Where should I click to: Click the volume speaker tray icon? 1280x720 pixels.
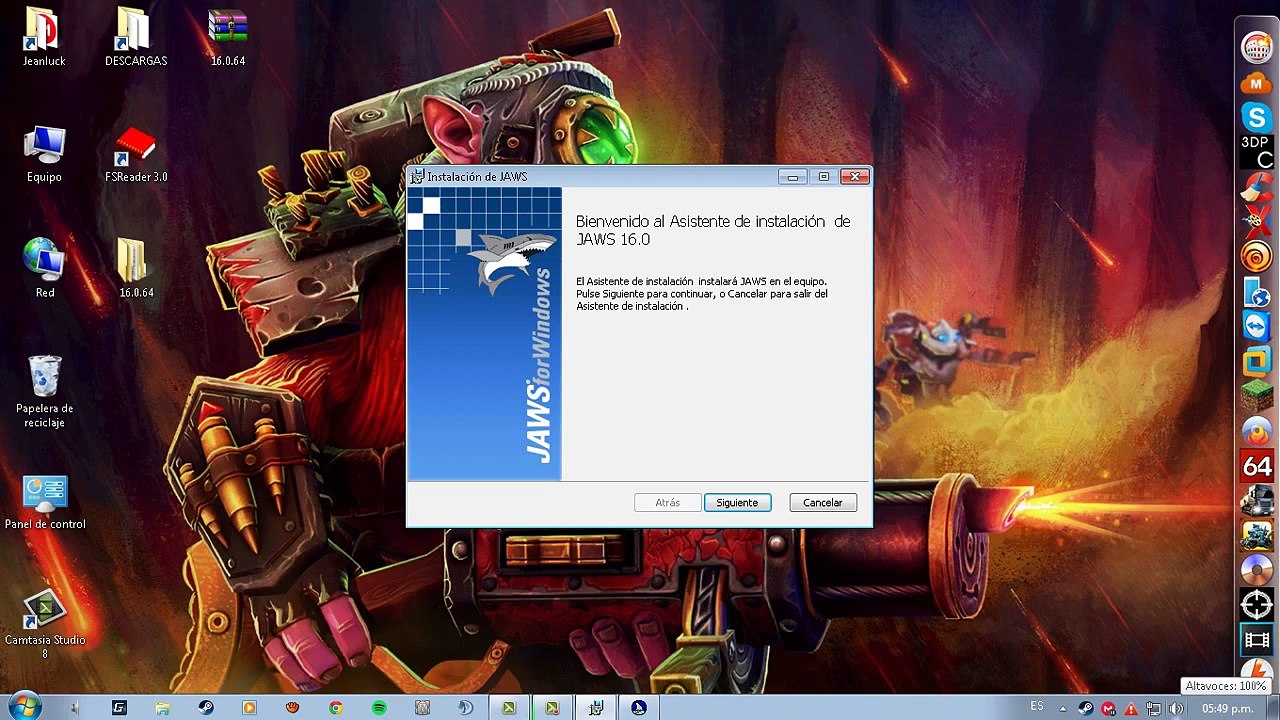point(1176,708)
